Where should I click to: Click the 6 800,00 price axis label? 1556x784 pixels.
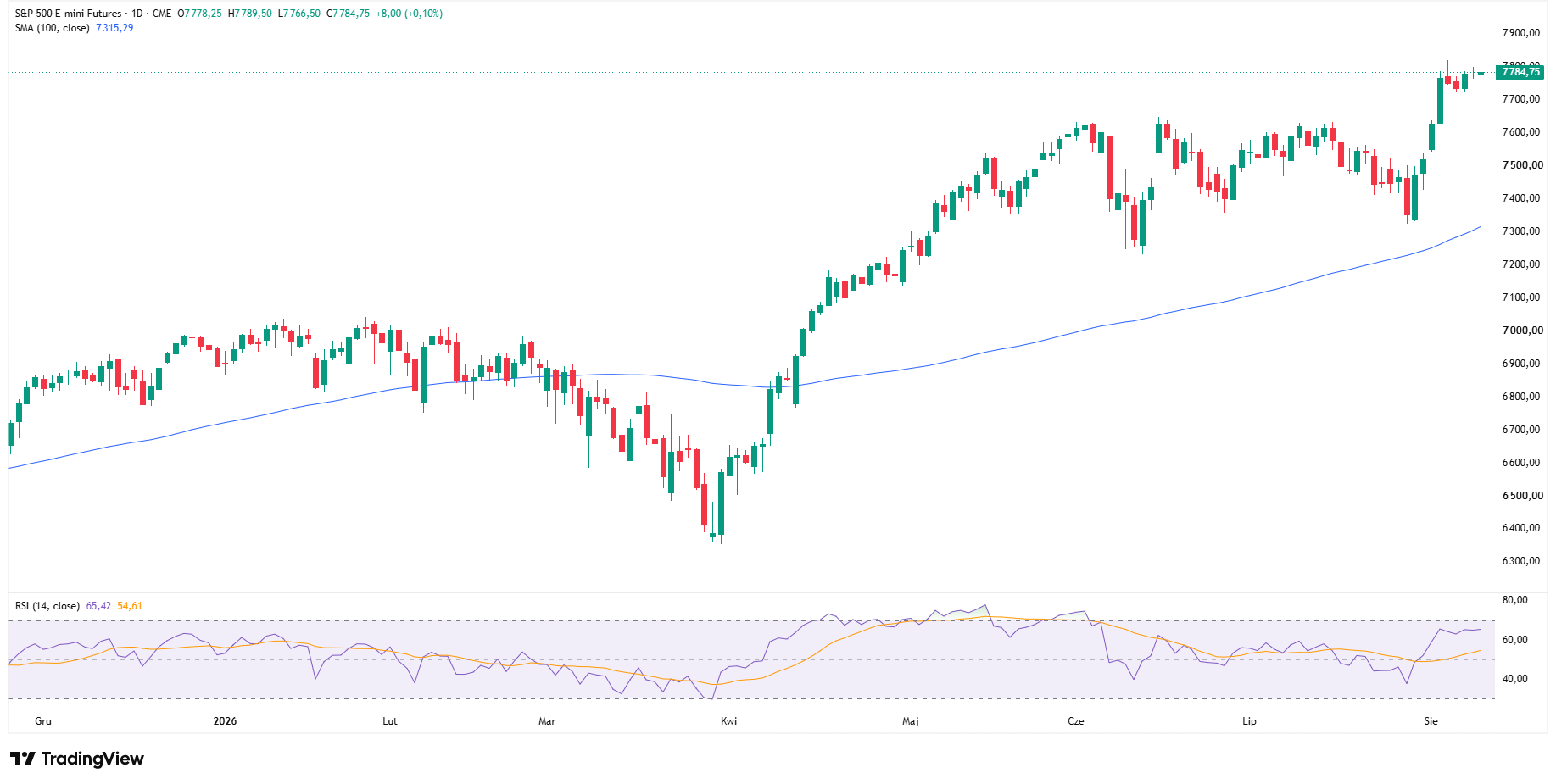(1521, 397)
